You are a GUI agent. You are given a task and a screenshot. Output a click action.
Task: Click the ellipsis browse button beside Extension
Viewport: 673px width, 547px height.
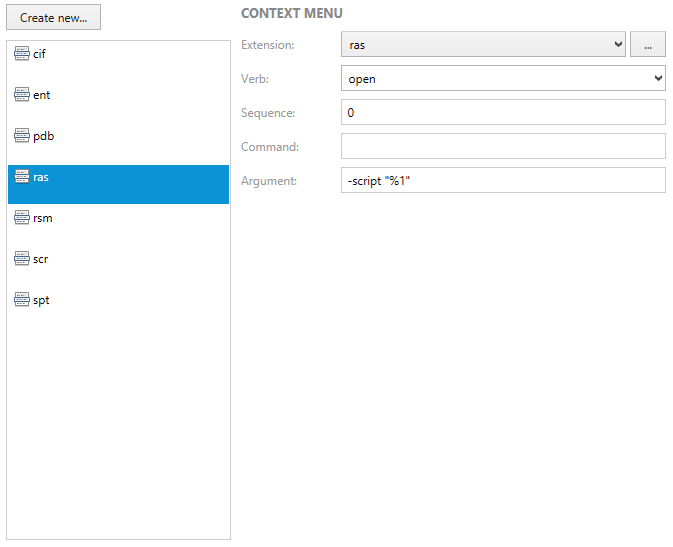coord(647,45)
